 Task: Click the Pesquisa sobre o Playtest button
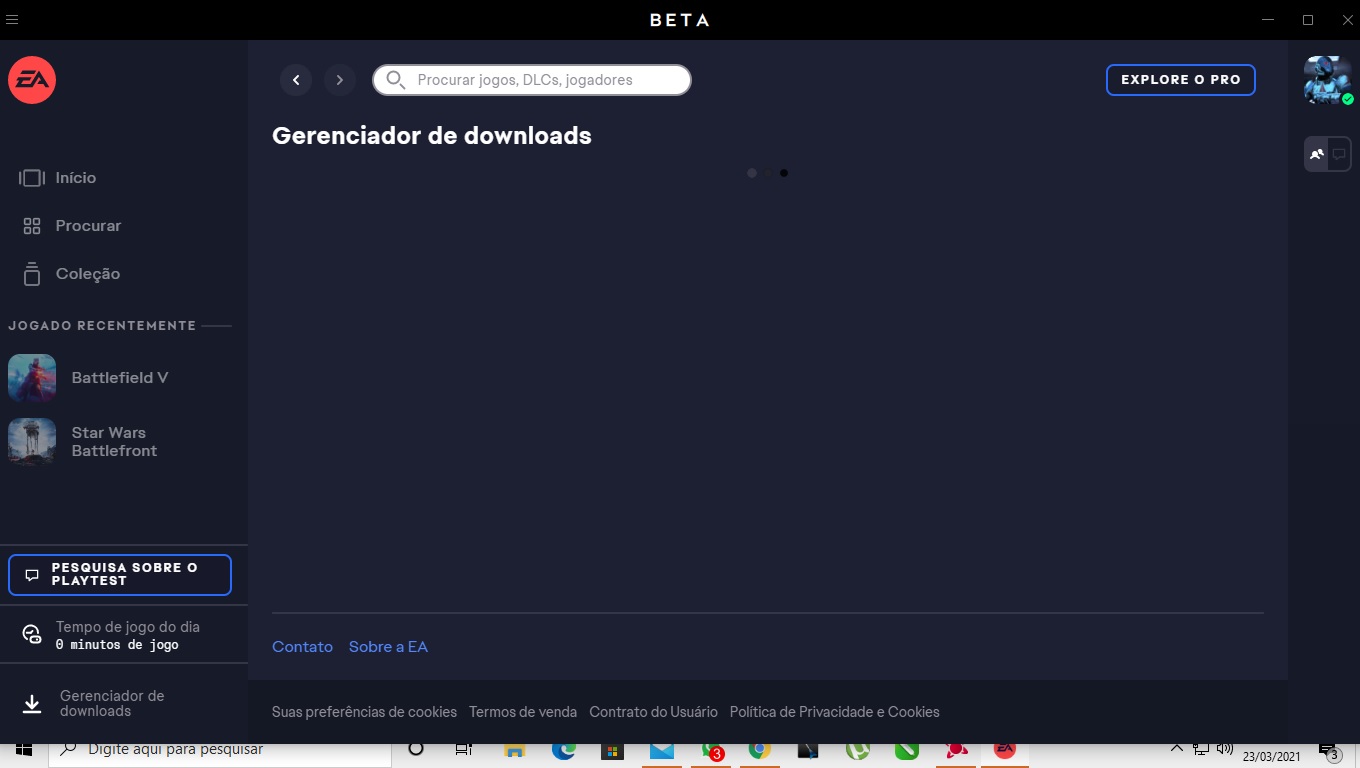(120, 575)
